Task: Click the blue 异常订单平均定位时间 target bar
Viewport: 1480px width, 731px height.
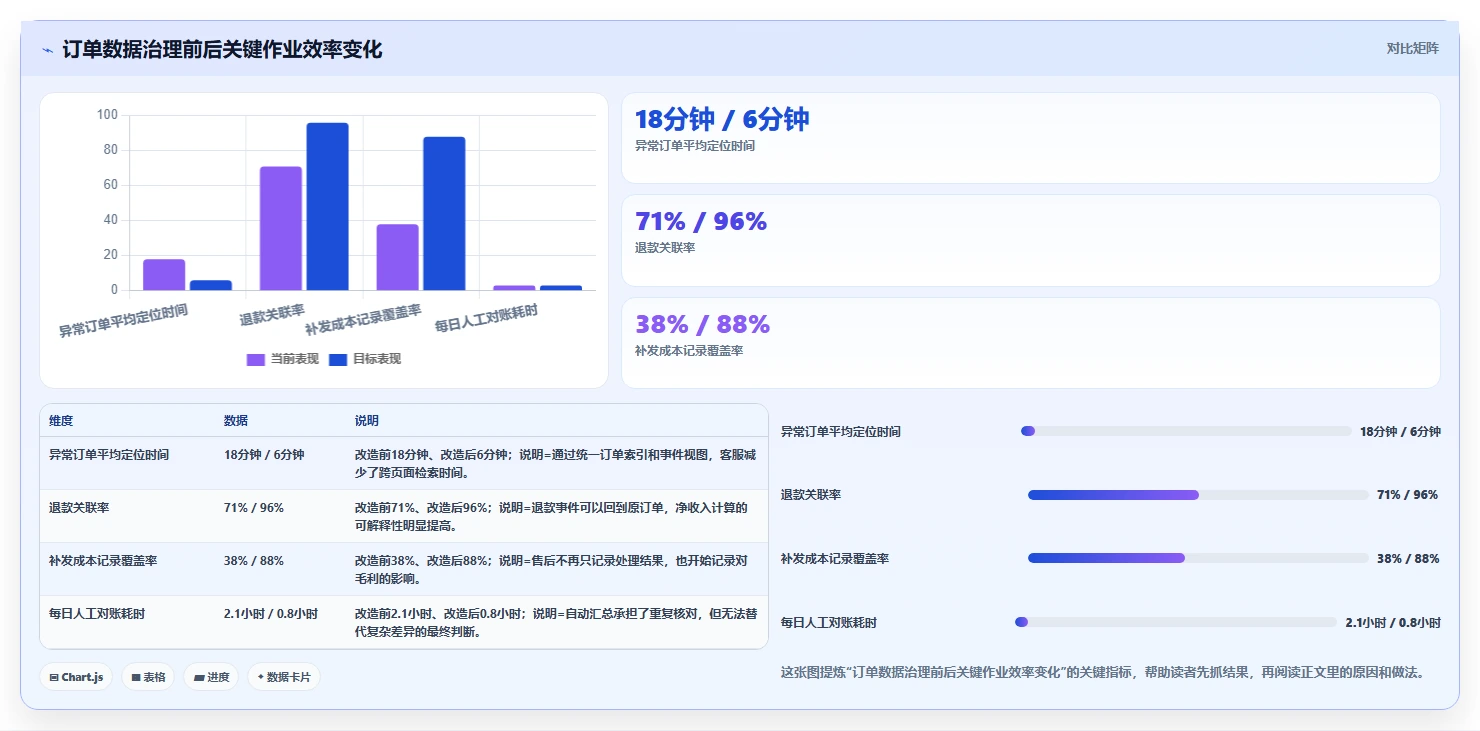Action: click(x=211, y=285)
